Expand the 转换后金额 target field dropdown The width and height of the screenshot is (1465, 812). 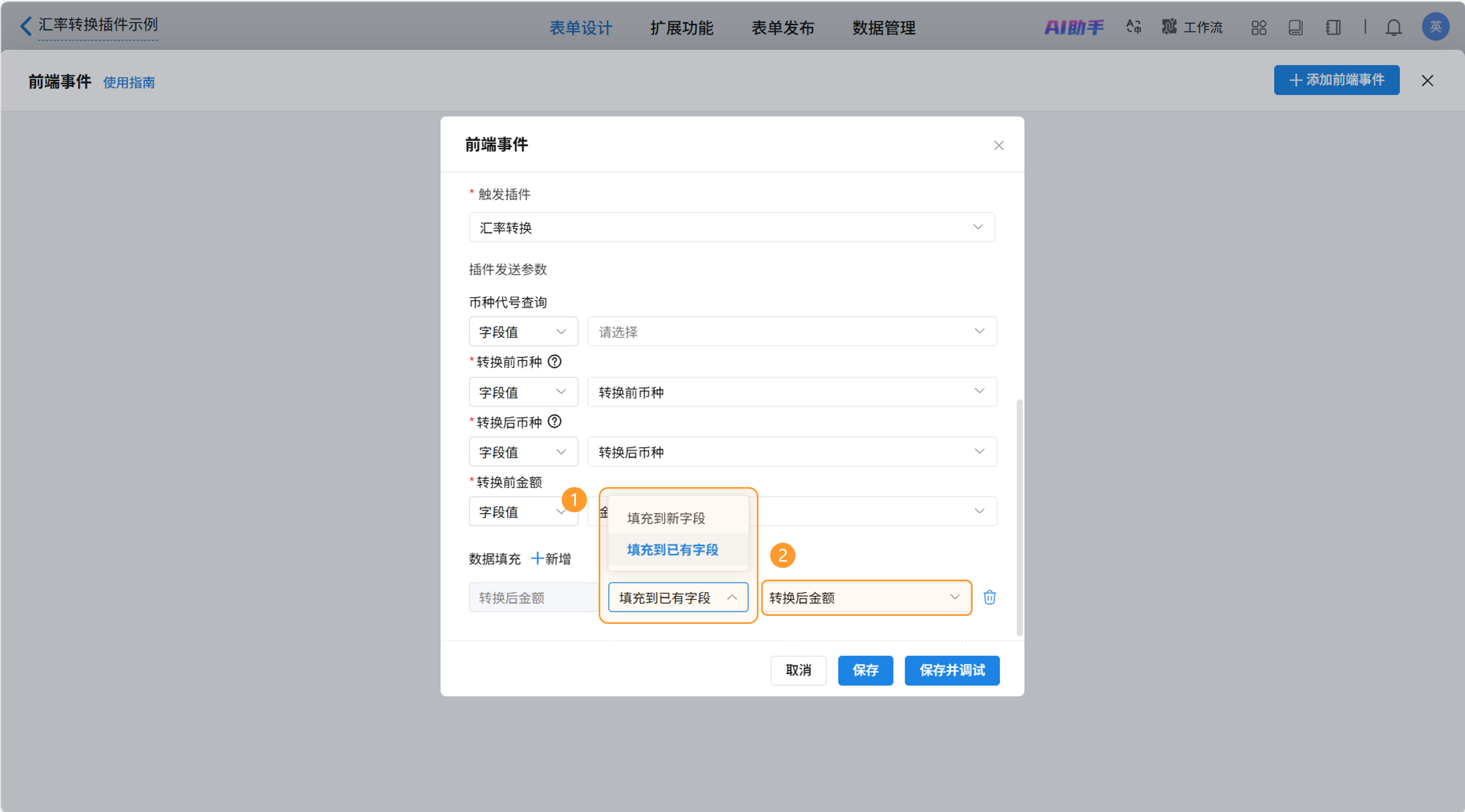865,597
